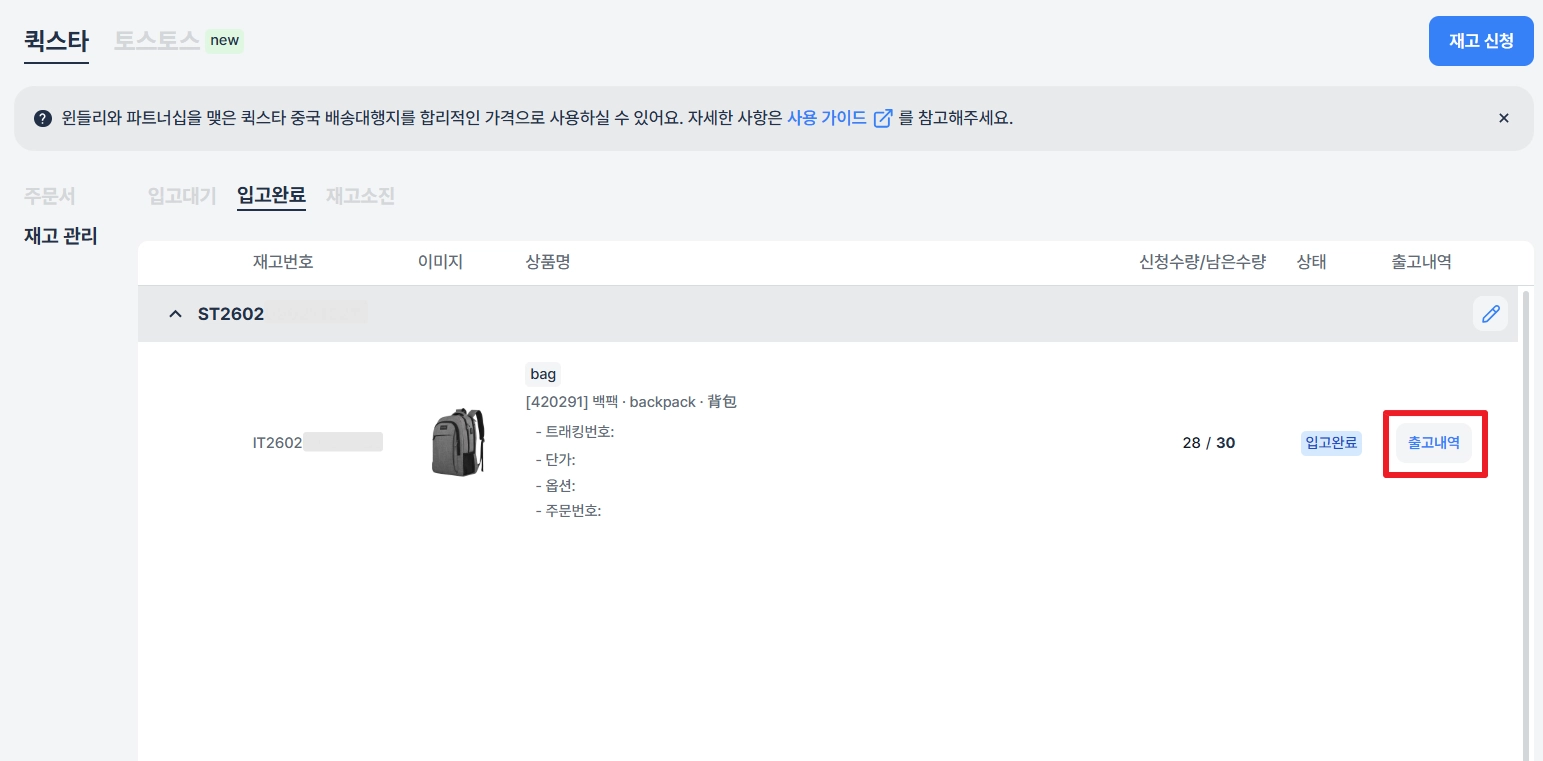Select 재고 관리 in the sidebar
The height and width of the screenshot is (761, 1543).
point(61,237)
